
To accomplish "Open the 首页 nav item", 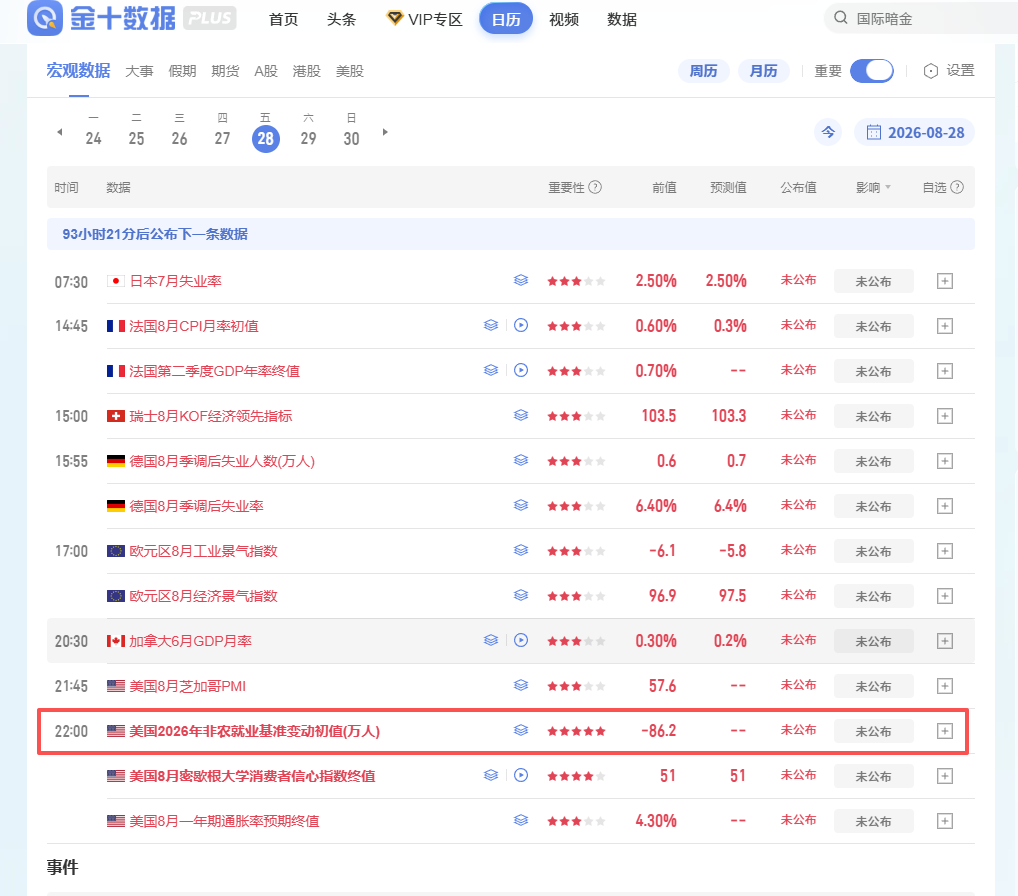I will click(284, 19).
